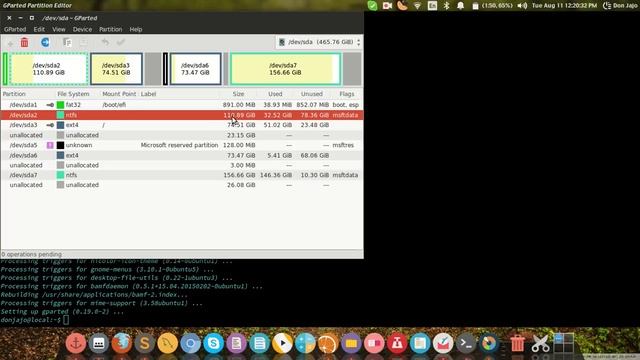
Task: Open the View menu
Action: click(x=59, y=29)
